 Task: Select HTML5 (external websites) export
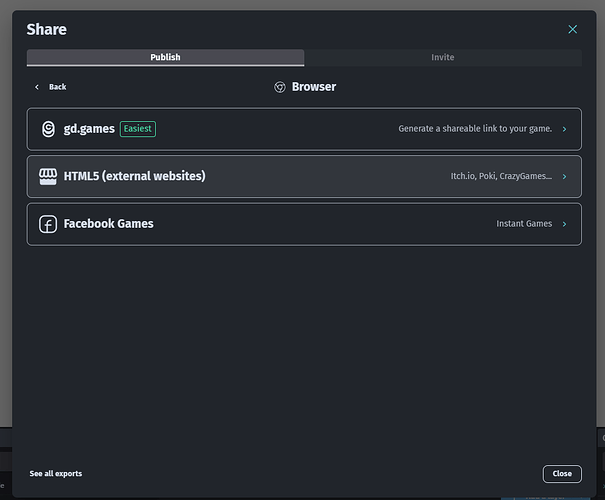pyautogui.click(x=304, y=177)
